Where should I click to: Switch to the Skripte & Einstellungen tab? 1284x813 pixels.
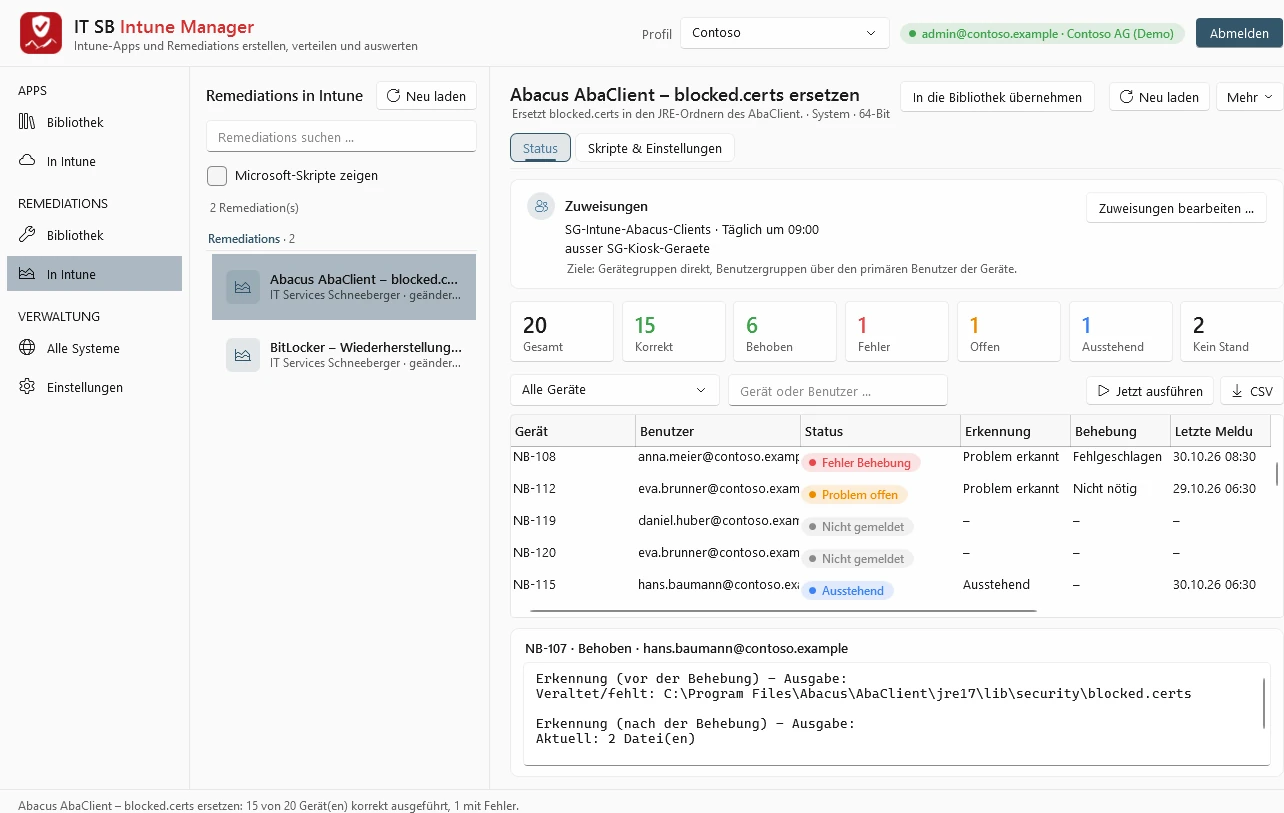click(x=655, y=148)
